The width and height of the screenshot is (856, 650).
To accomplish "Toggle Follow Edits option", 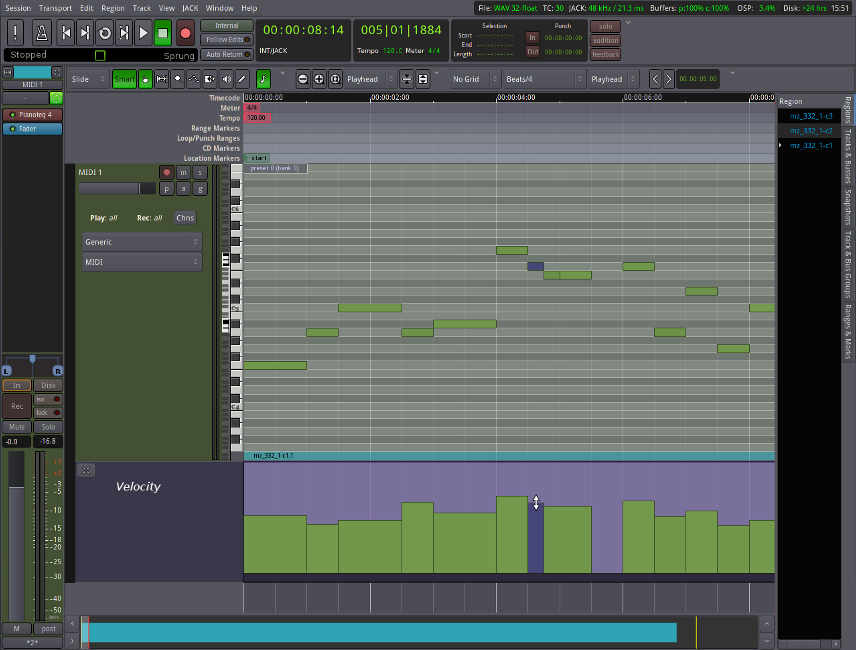I will (226, 40).
